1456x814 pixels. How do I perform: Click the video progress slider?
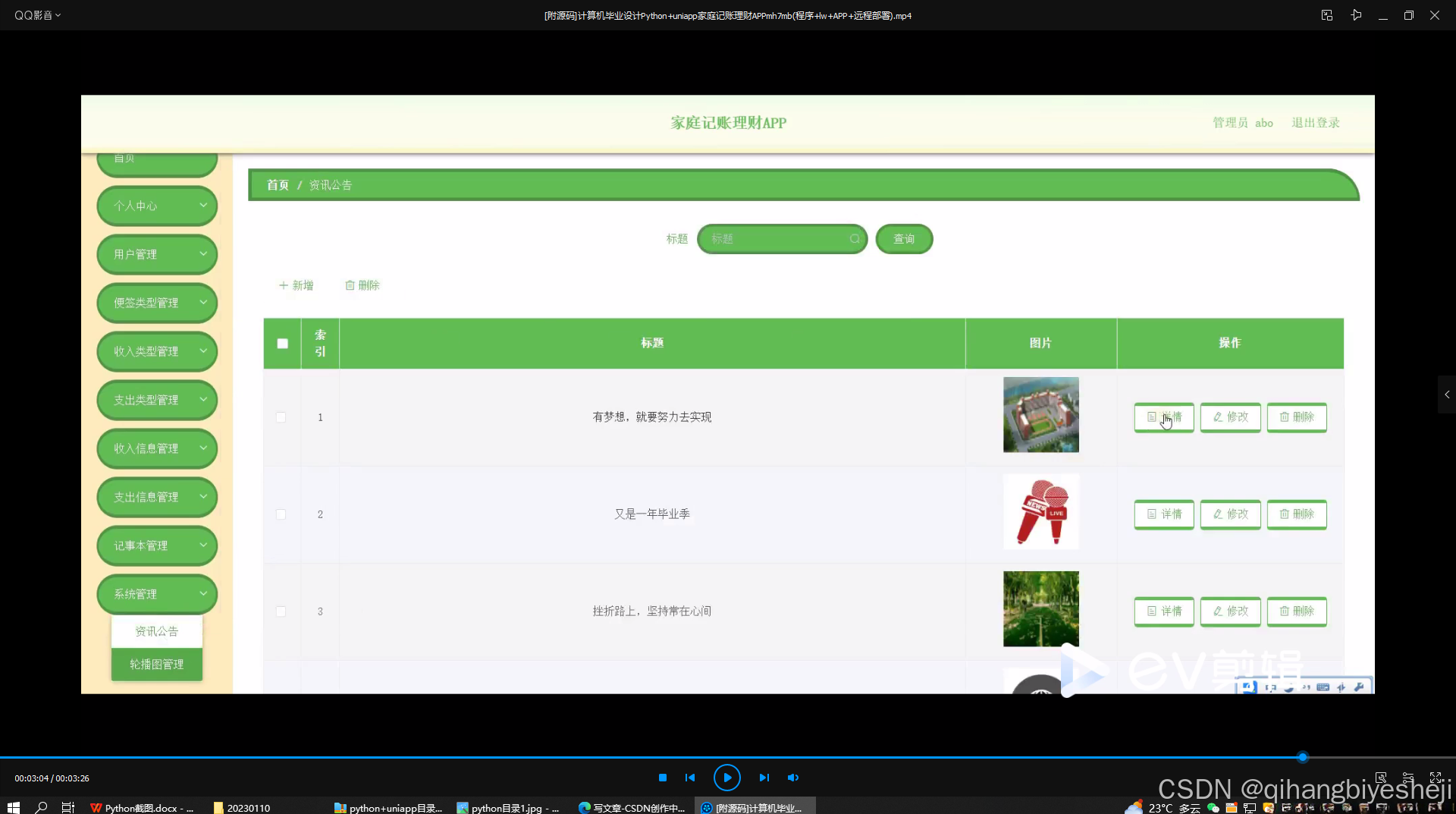click(1301, 756)
